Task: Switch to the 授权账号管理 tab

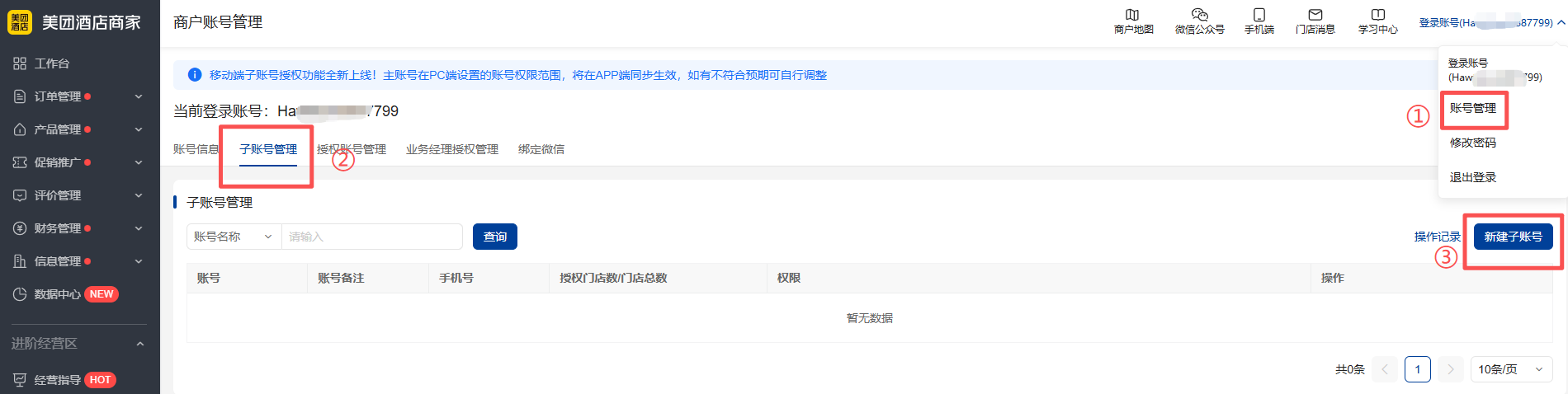Action: coord(352,149)
